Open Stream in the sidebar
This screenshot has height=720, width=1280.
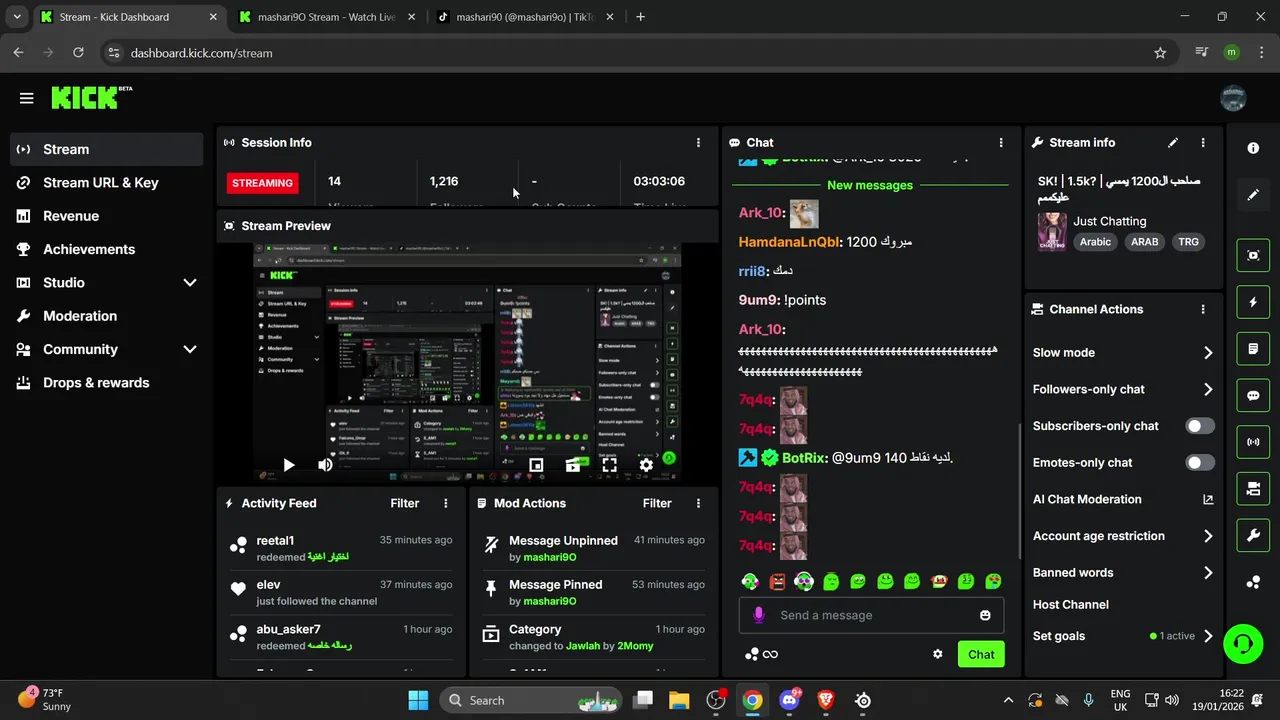click(x=107, y=149)
